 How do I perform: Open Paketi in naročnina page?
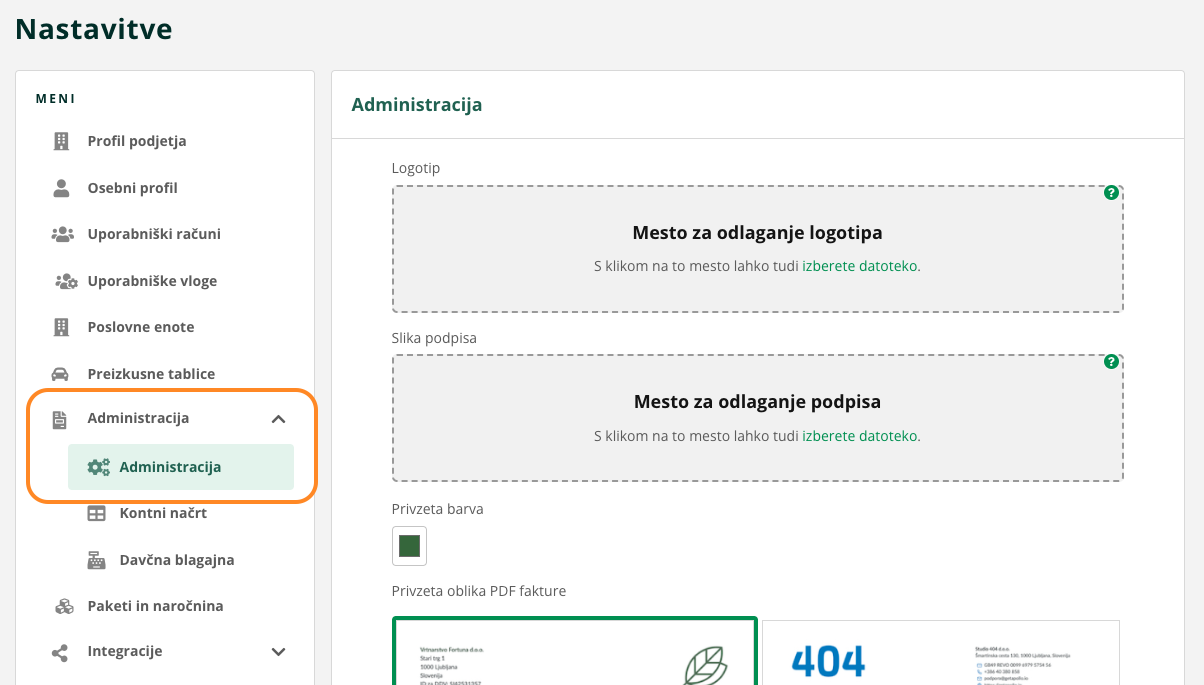coord(155,606)
